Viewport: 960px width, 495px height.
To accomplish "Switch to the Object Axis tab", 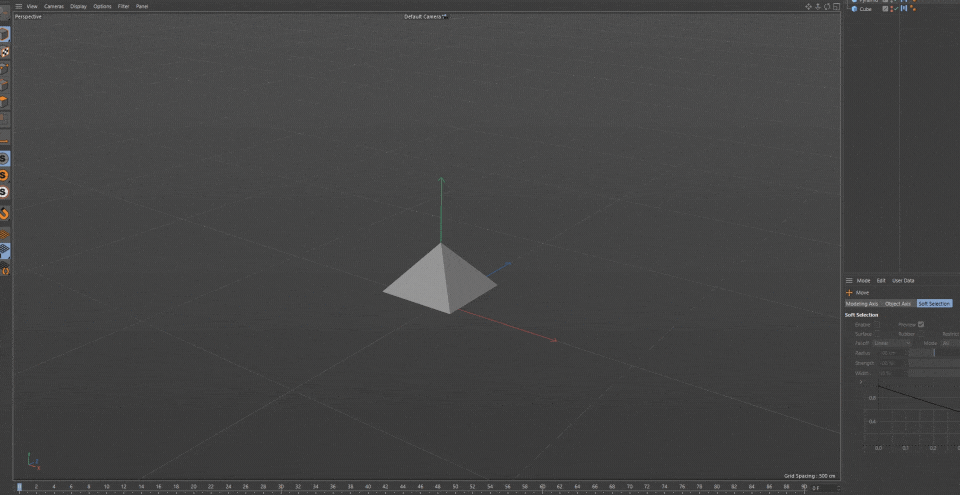I will pyautogui.click(x=898, y=304).
